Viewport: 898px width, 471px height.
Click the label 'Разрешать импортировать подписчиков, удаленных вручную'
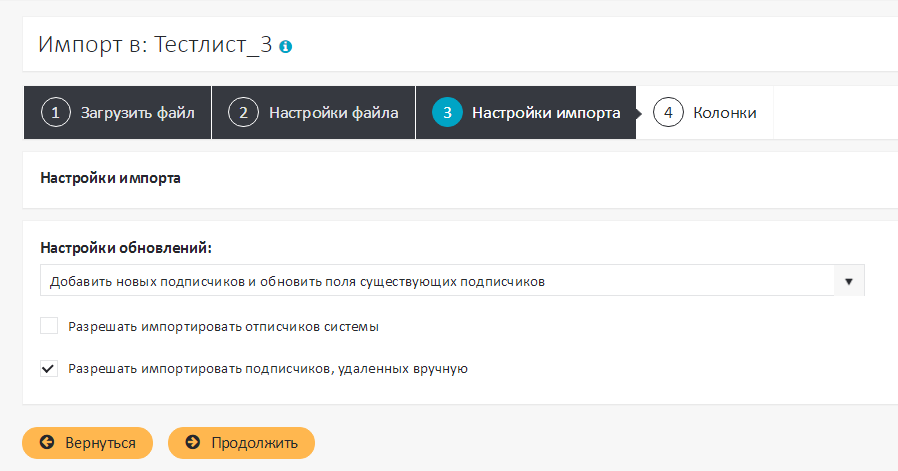pos(268,368)
